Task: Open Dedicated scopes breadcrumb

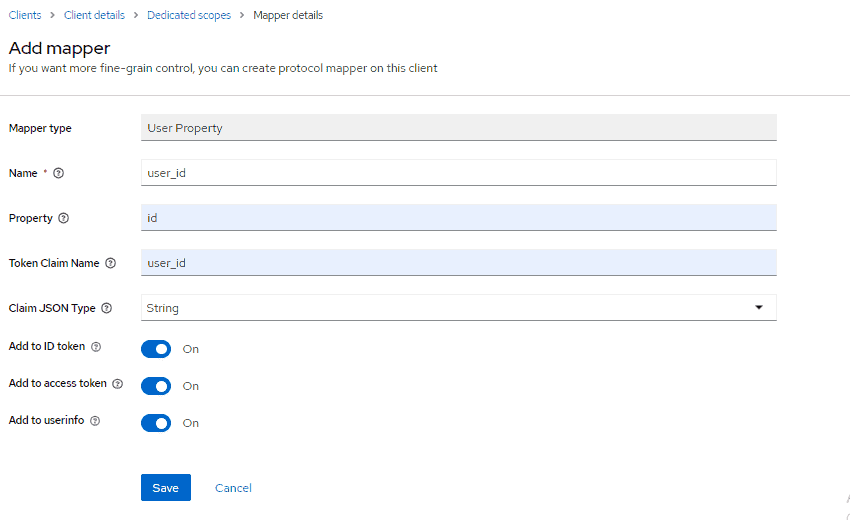Action: pyautogui.click(x=189, y=15)
